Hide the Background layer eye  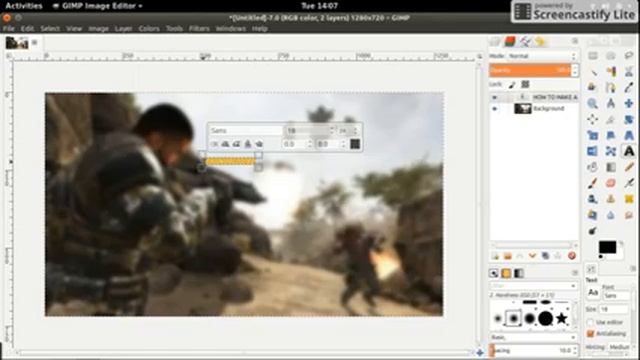click(x=494, y=109)
